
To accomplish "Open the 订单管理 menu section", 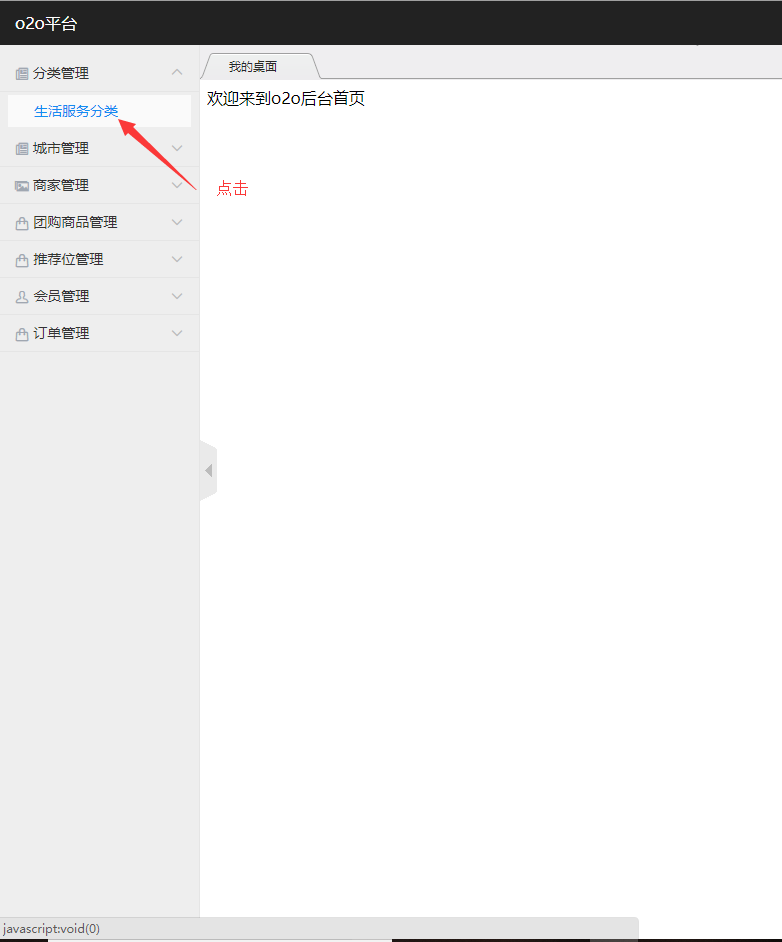I will [x=100, y=333].
